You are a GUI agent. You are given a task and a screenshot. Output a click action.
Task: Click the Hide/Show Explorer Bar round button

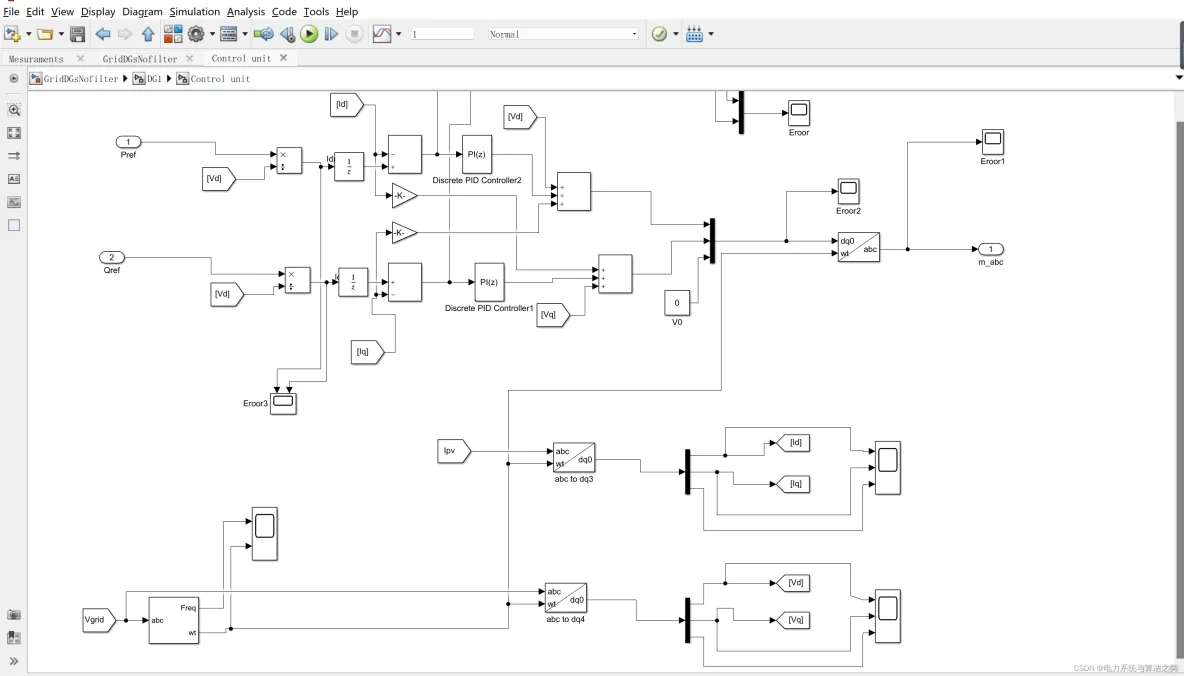pos(14,79)
